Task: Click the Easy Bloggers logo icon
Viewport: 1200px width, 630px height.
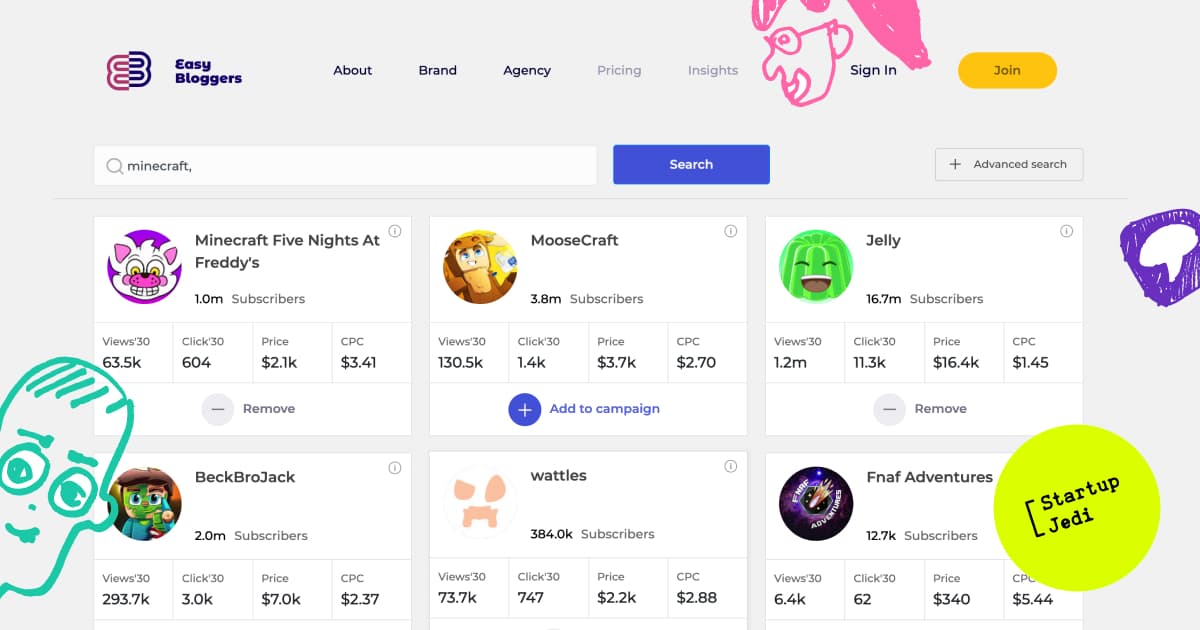Action: [129, 71]
